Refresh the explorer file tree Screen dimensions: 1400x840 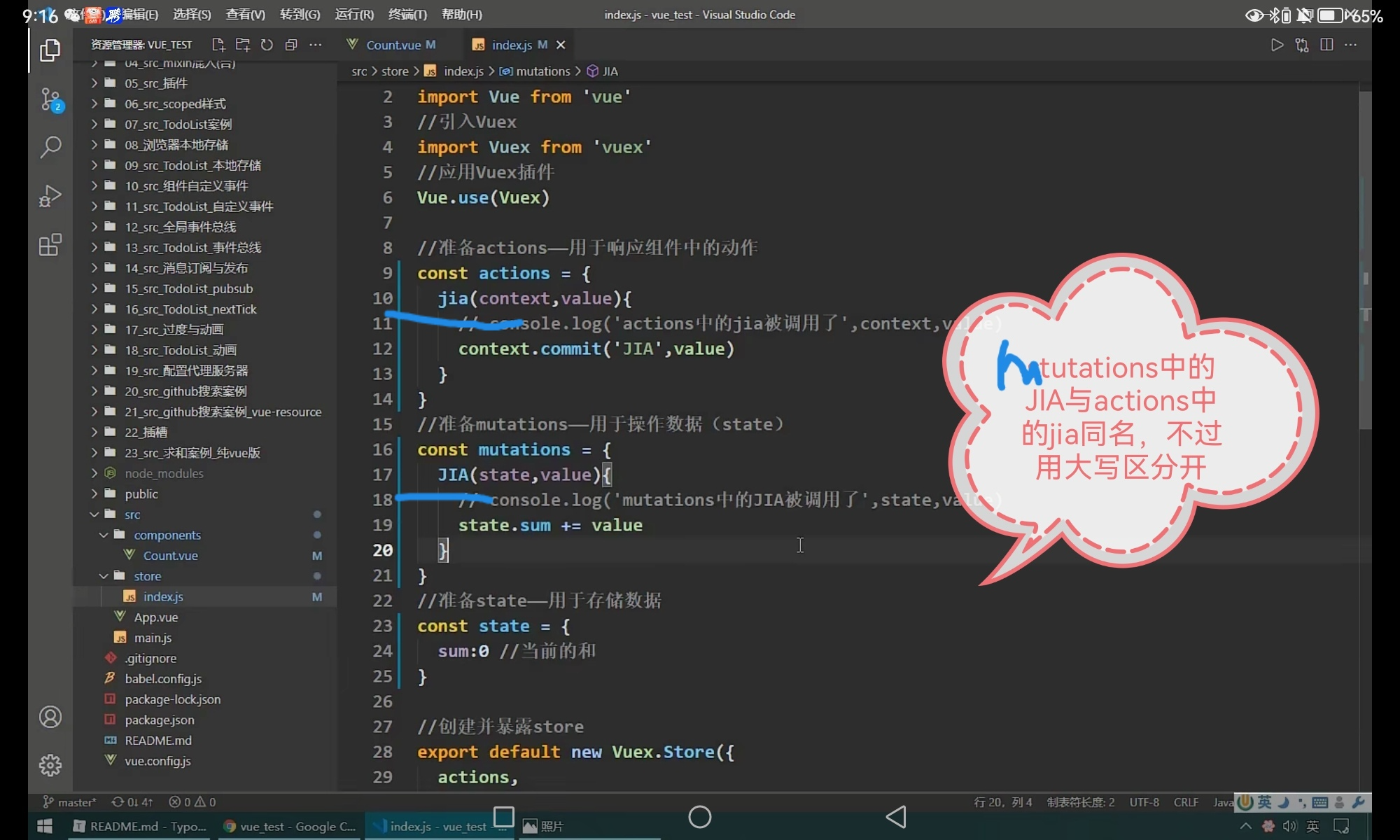click(267, 45)
